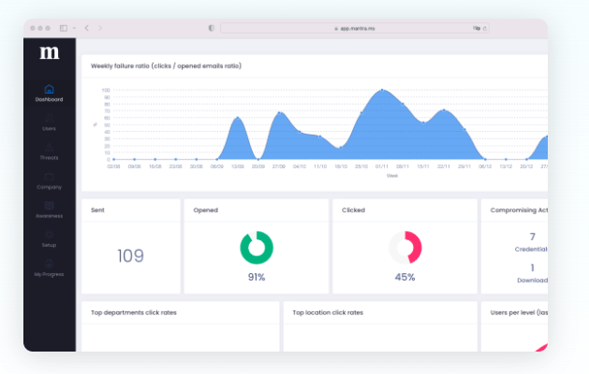The width and height of the screenshot is (589, 374).
Task: Click Top location click rates heading
Action: (328, 313)
